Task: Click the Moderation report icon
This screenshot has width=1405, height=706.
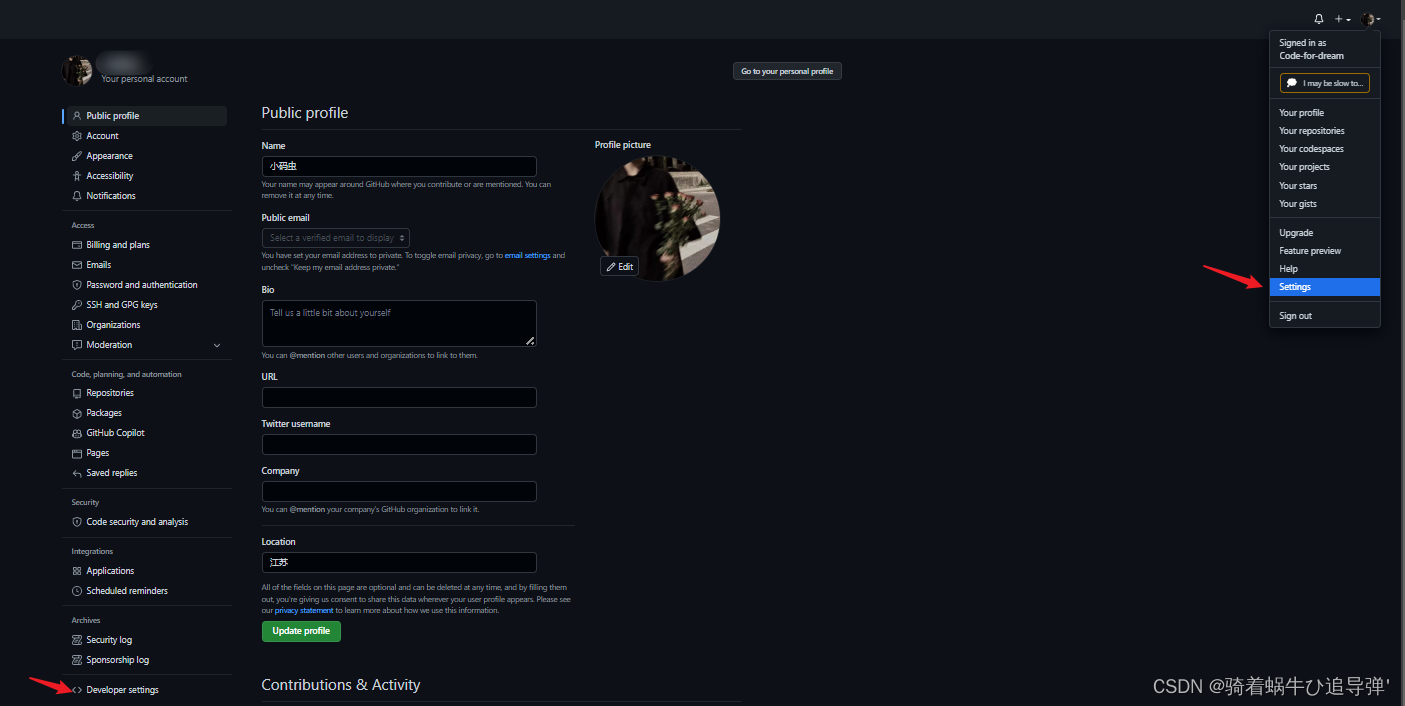Action: coord(77,345)
